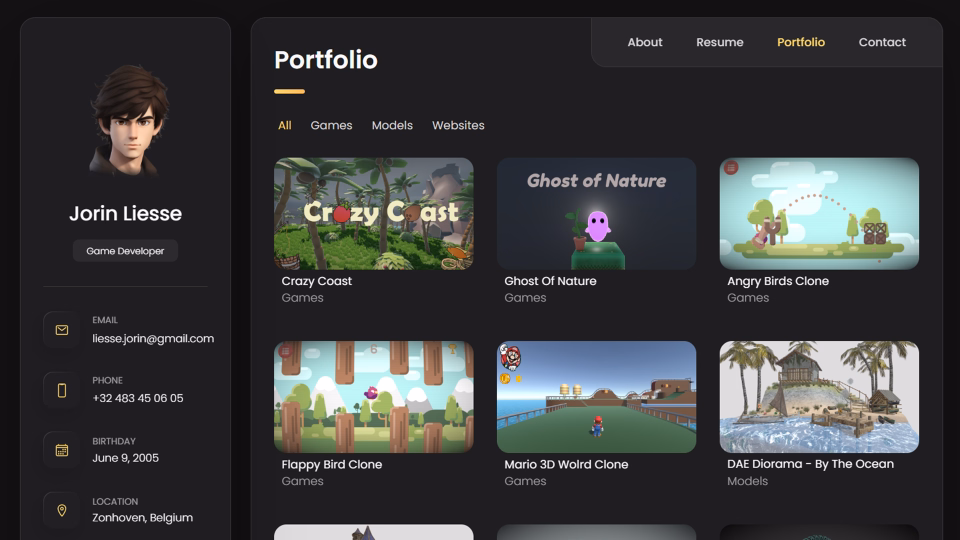
Task: Click the Zonhoven, Belgium location text
Action: pyautogui.click(x=142, y=518)
